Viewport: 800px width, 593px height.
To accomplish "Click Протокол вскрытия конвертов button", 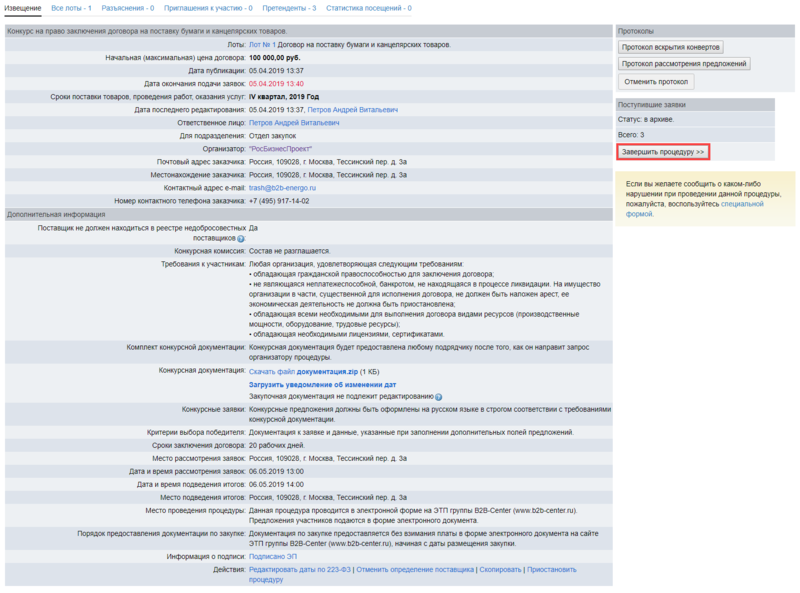I will [x=670, y=47].
